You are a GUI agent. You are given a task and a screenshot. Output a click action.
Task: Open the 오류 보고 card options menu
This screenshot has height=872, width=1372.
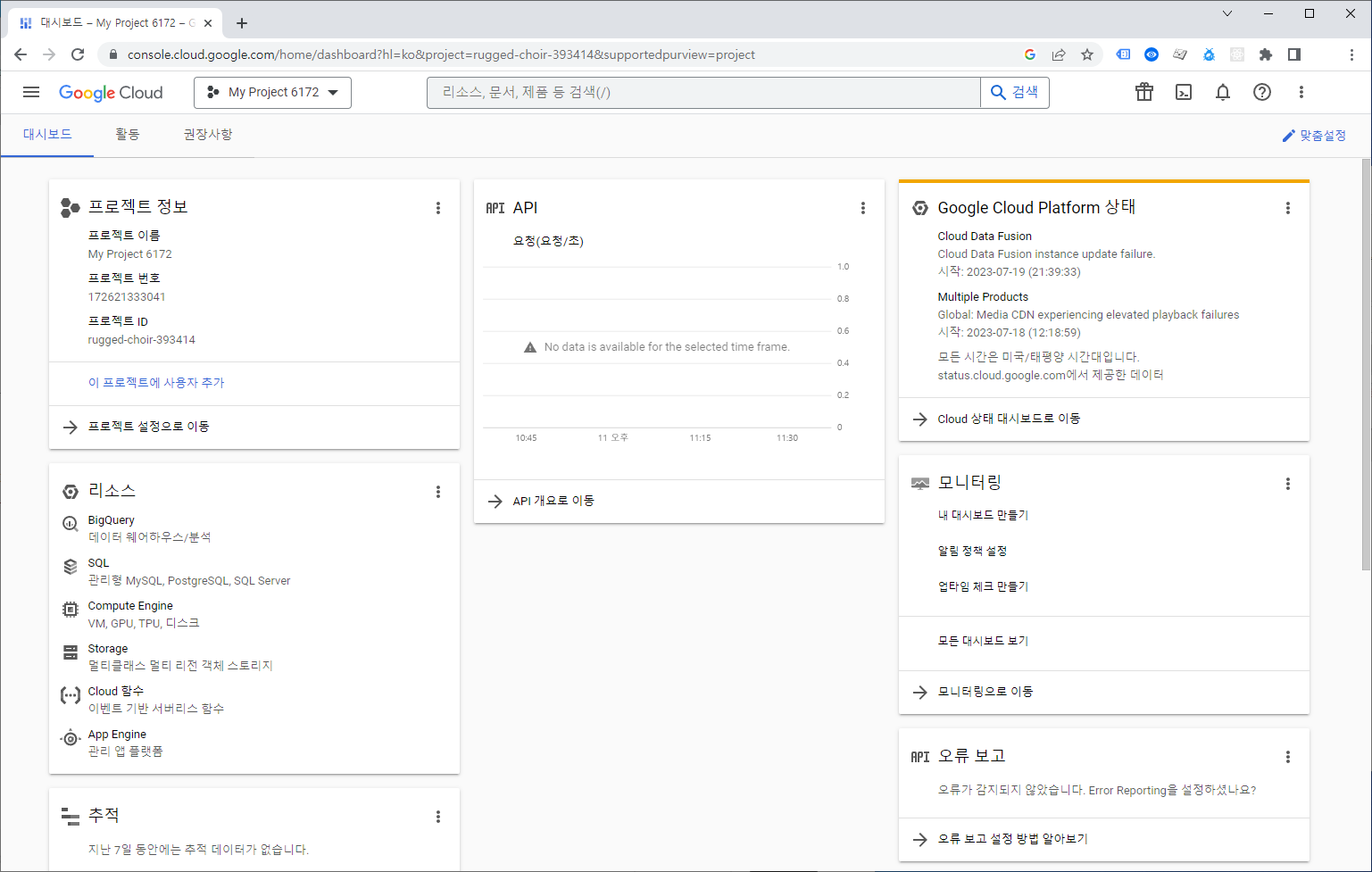point(1288,757)
